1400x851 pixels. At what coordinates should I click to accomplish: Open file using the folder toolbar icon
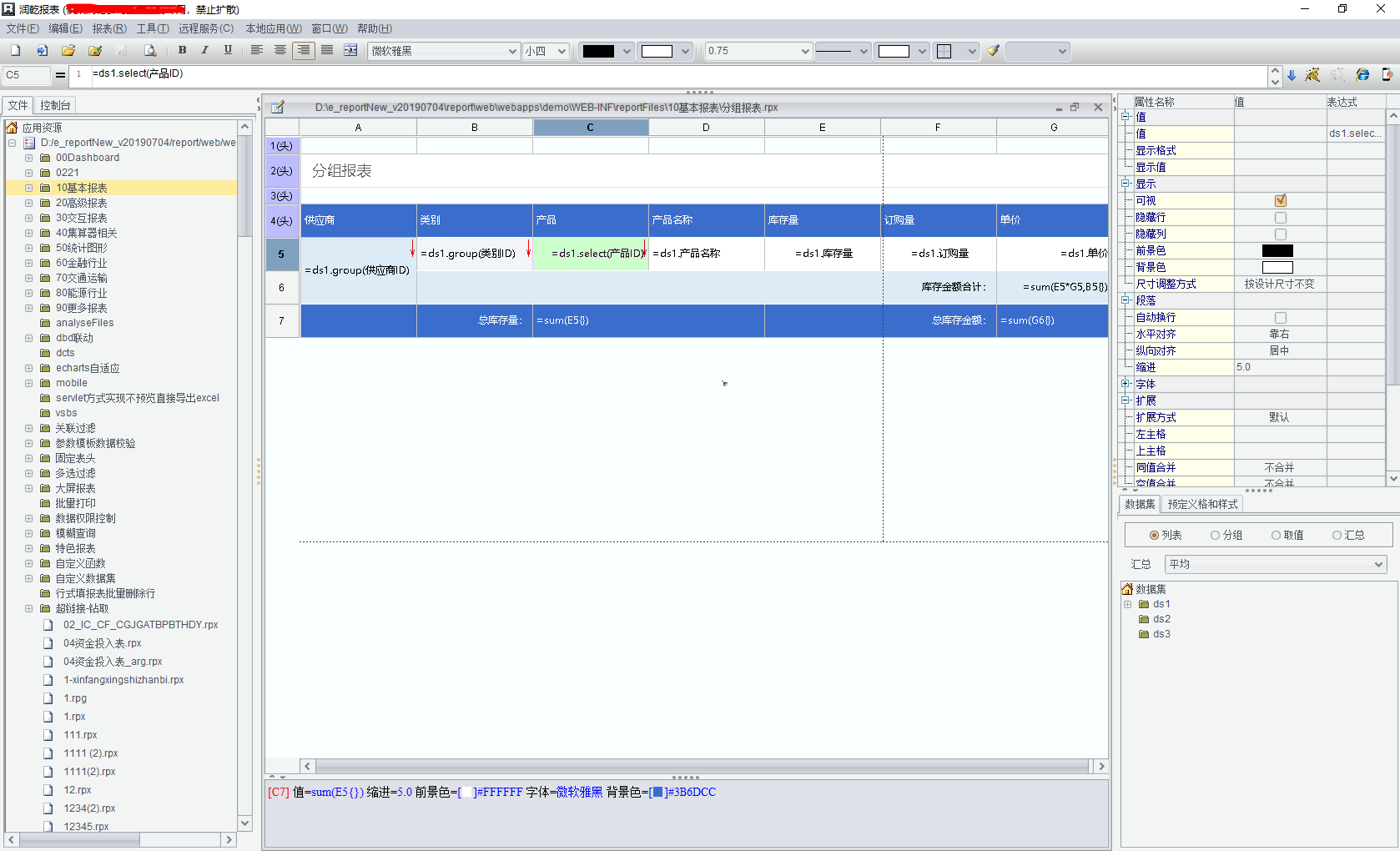pyautogui.click(x=68, y=51)
